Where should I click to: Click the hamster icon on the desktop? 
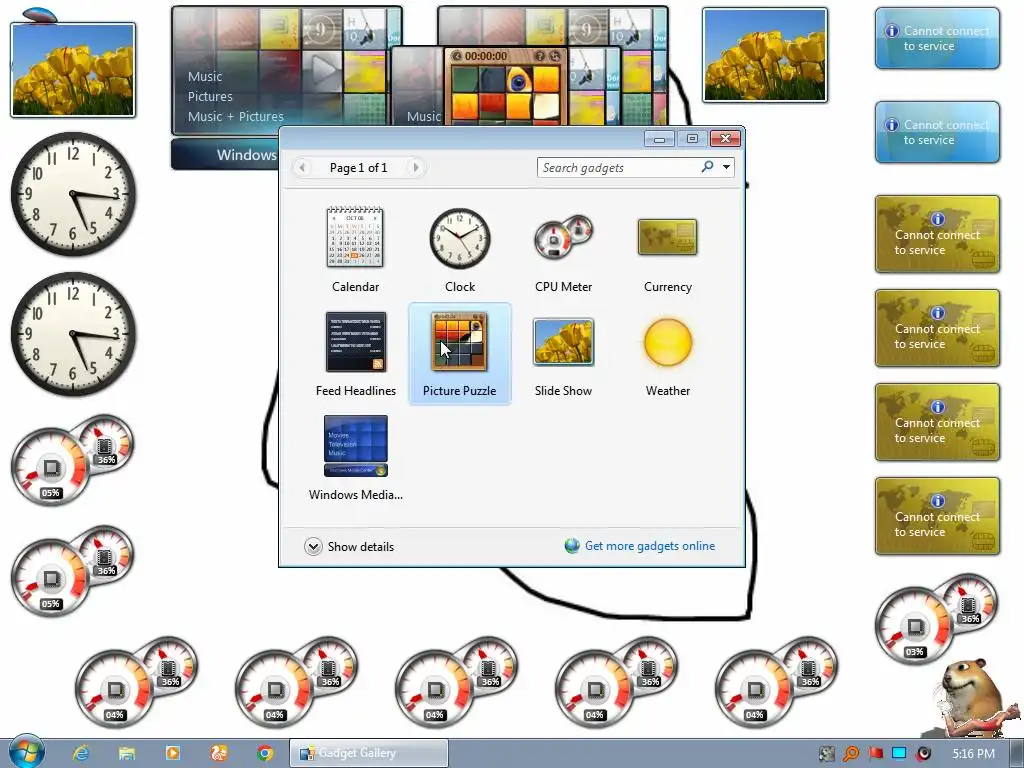pyautogui.click(x=978, y=697)
